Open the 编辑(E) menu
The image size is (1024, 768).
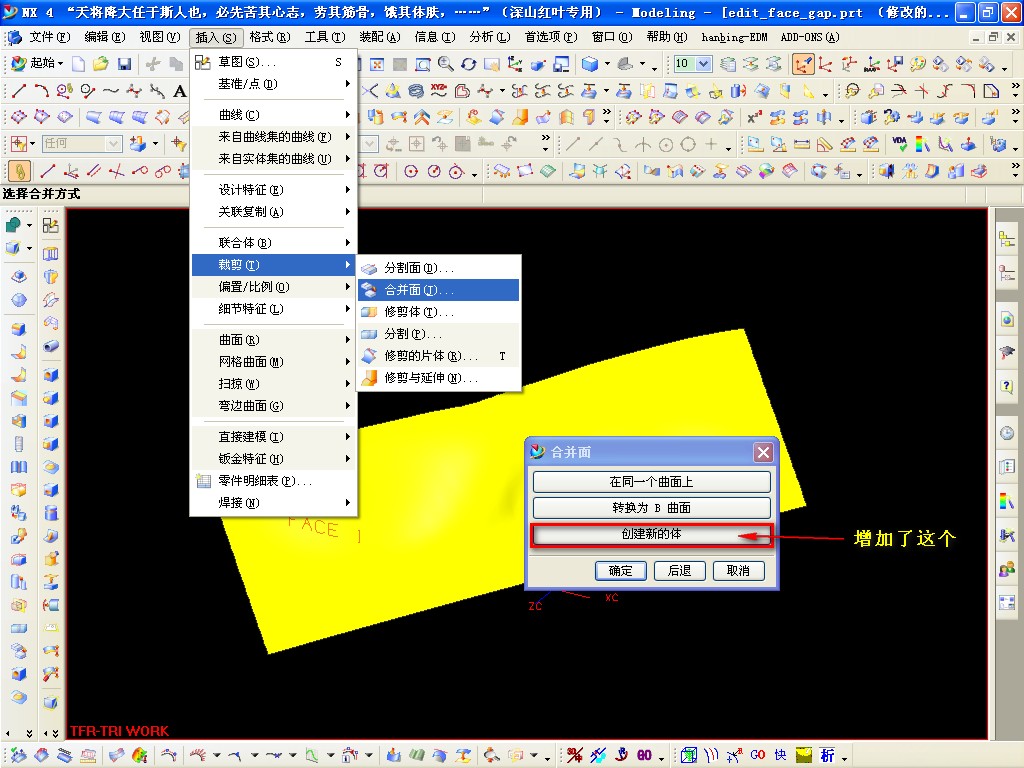[x=104, y=37]
